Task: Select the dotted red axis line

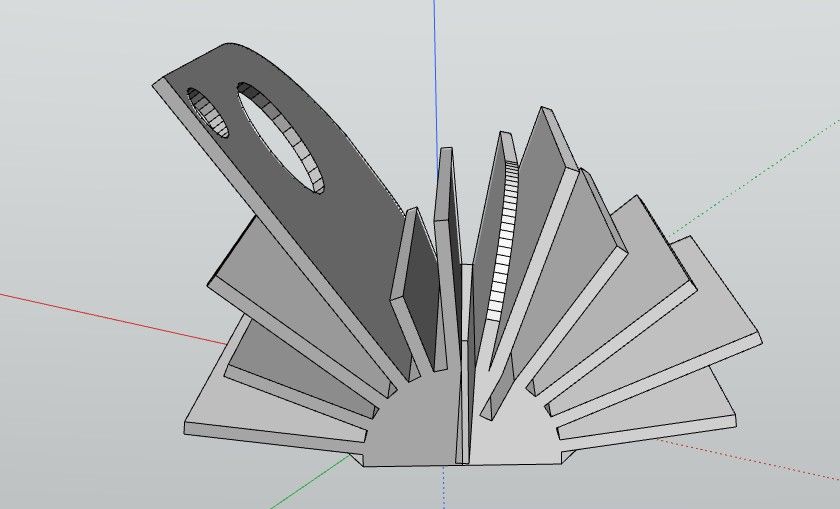Action: (x=750, y=459)
